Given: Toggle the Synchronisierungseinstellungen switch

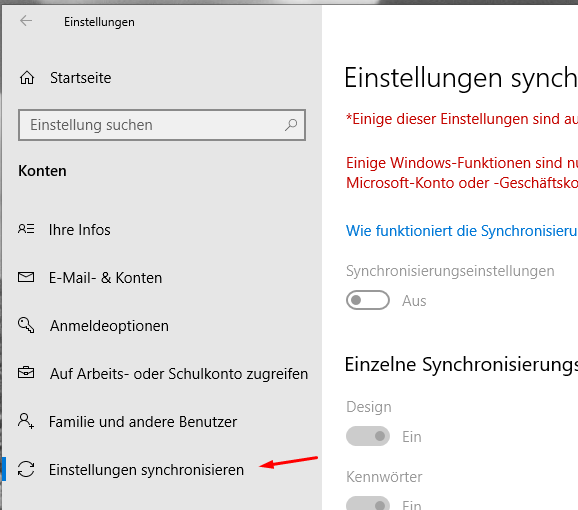Looking at the screenshot, I should point(368,300).
